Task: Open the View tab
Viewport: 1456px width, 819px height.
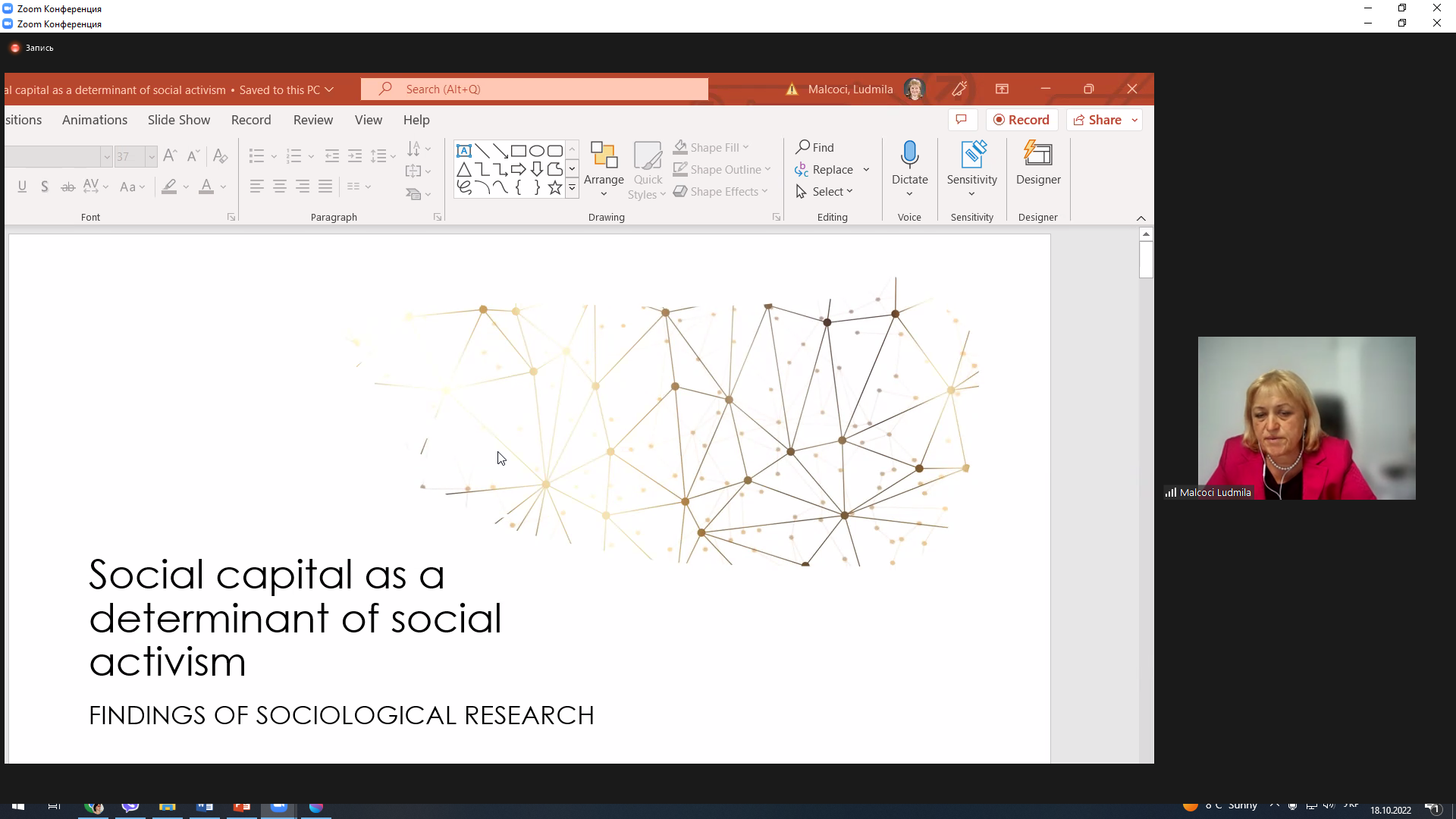Action: (369, 120)
